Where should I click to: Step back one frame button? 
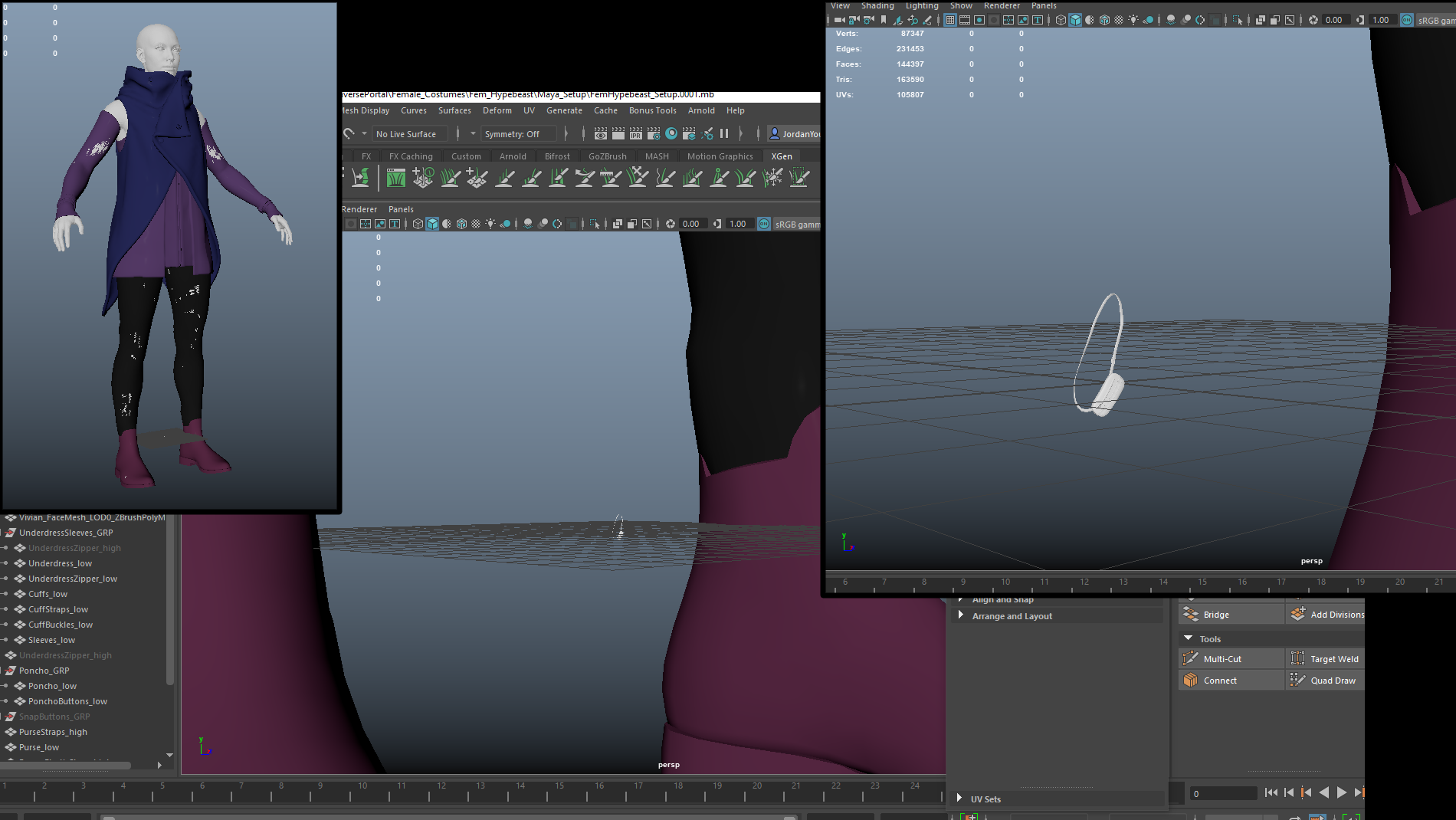coord(1289,792)
